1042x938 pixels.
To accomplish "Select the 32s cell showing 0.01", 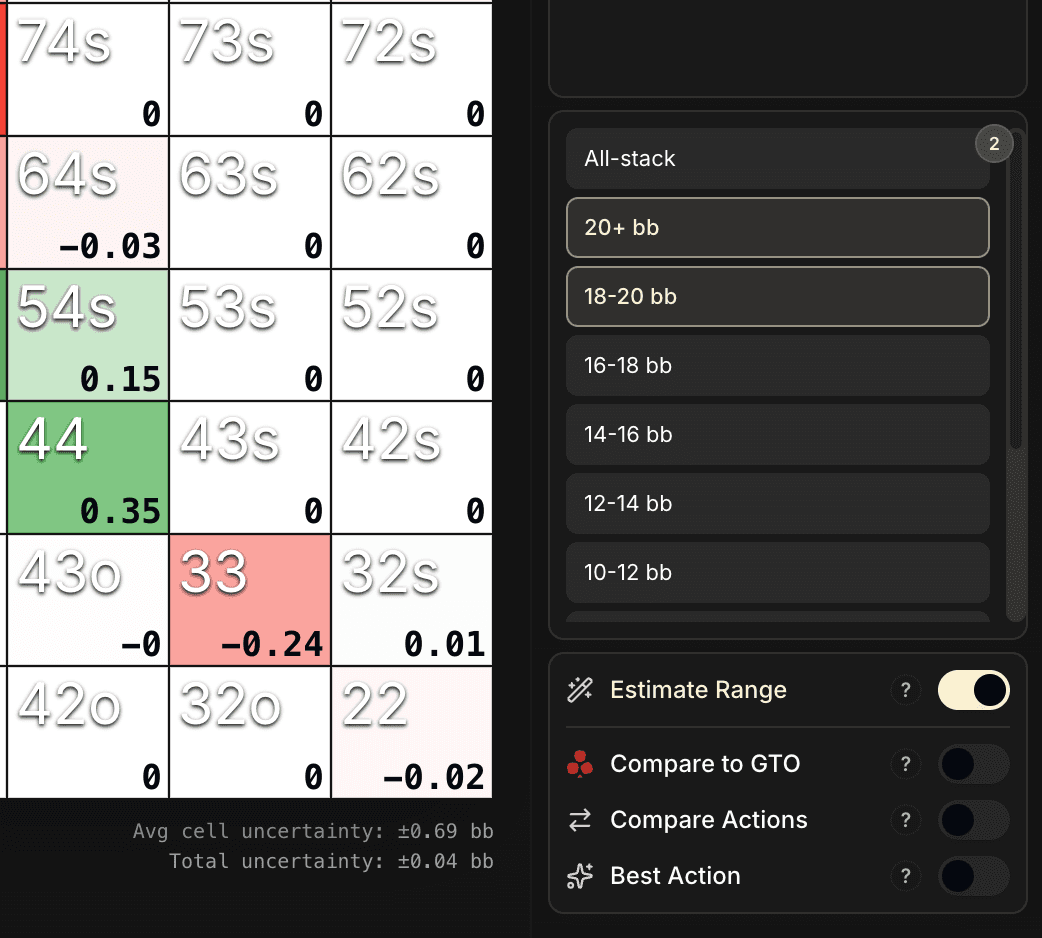I will [412, 600].
